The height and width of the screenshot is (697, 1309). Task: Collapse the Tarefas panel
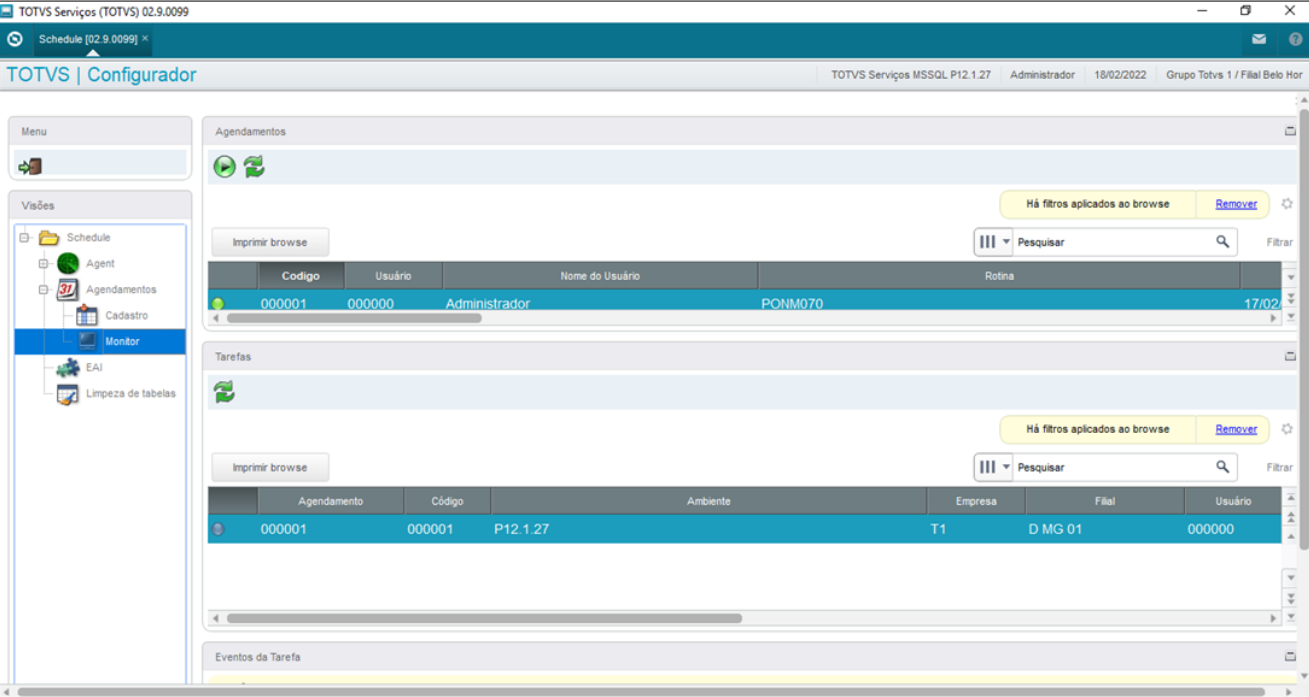point(1290,356)
